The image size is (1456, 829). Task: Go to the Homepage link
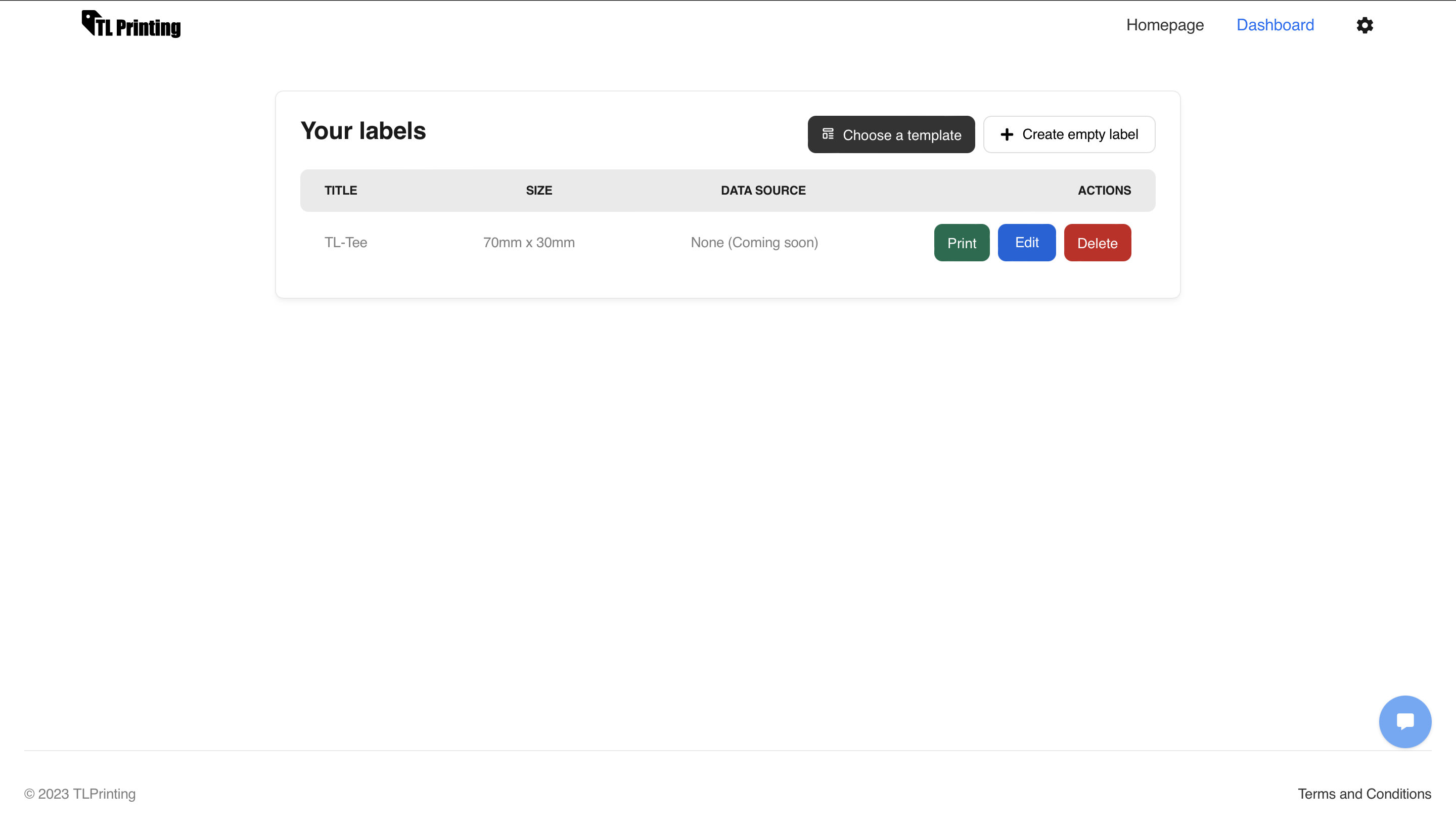click(x=1164, y=25)
